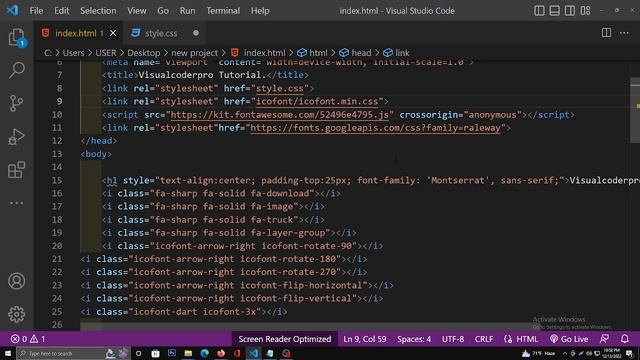The height and width of the screenshot is (360, 640).
Task: Switch to the style.css tab
Action: tap(161, 33)
